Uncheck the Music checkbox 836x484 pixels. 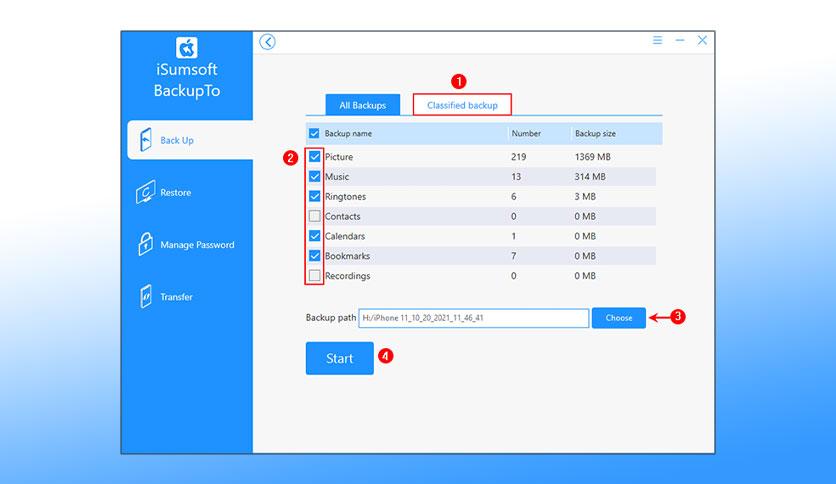click(315, 176)
